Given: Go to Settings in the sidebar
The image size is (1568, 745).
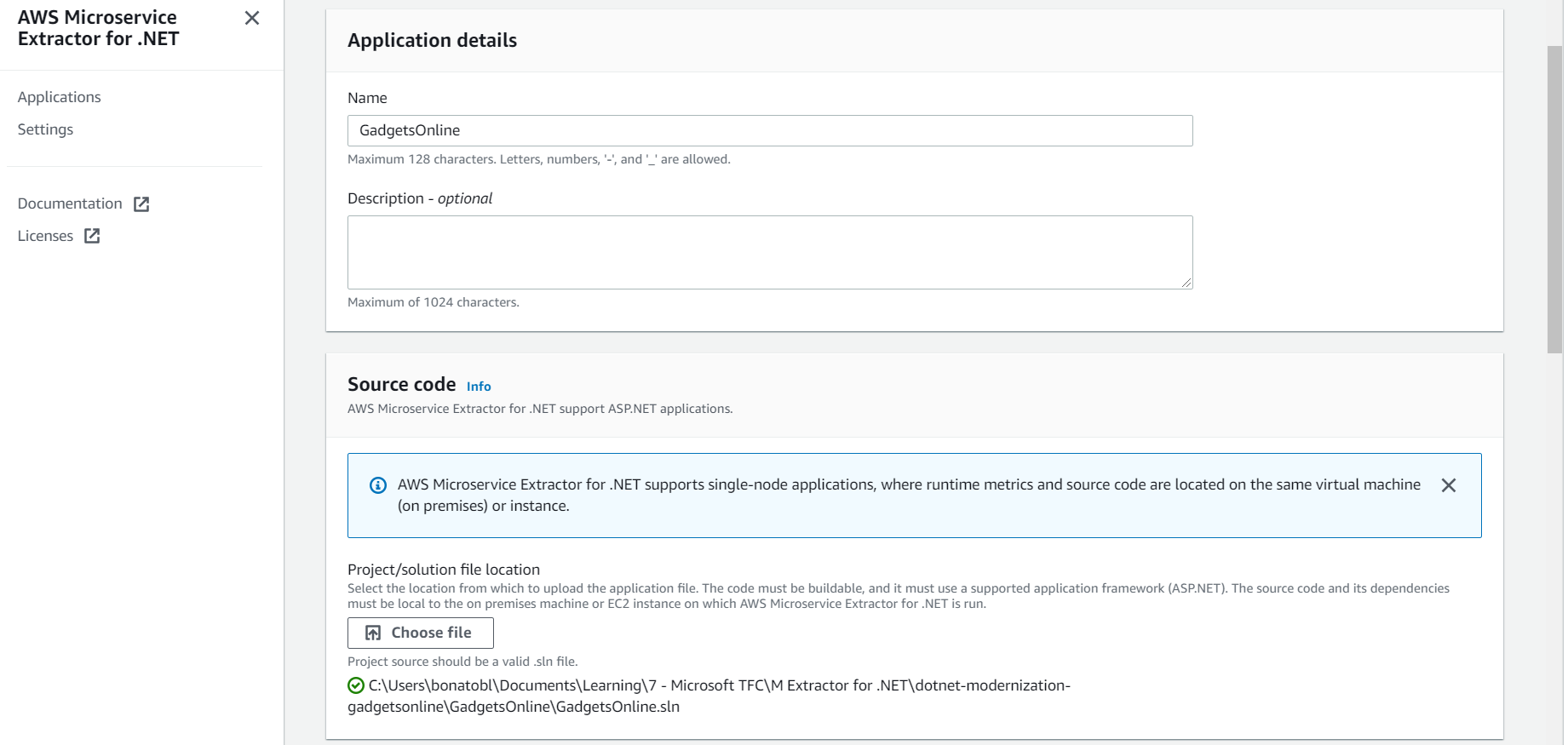Looking at the screenshot, I should [x=45, y=129].
